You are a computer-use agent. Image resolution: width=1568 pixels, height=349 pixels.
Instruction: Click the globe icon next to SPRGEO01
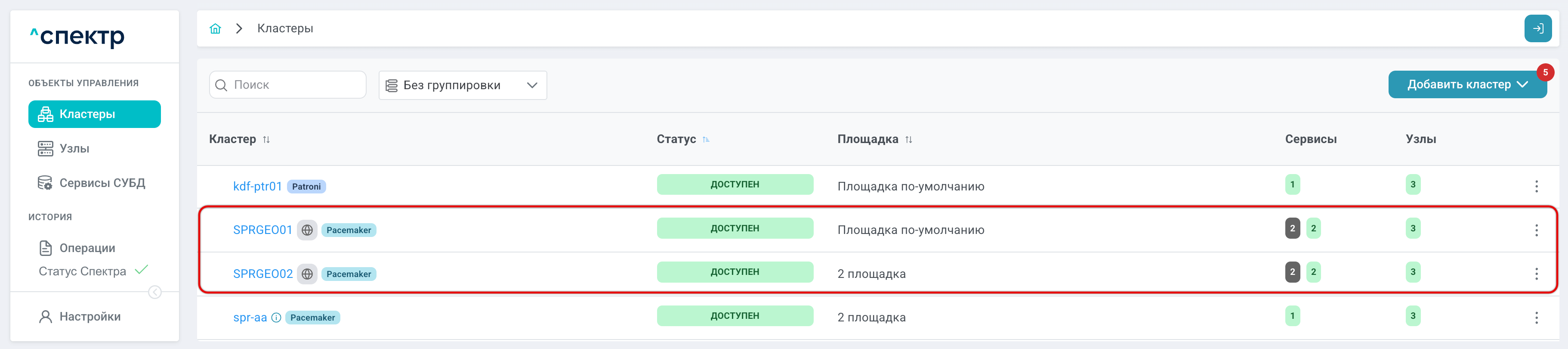[x=307, y=230]
